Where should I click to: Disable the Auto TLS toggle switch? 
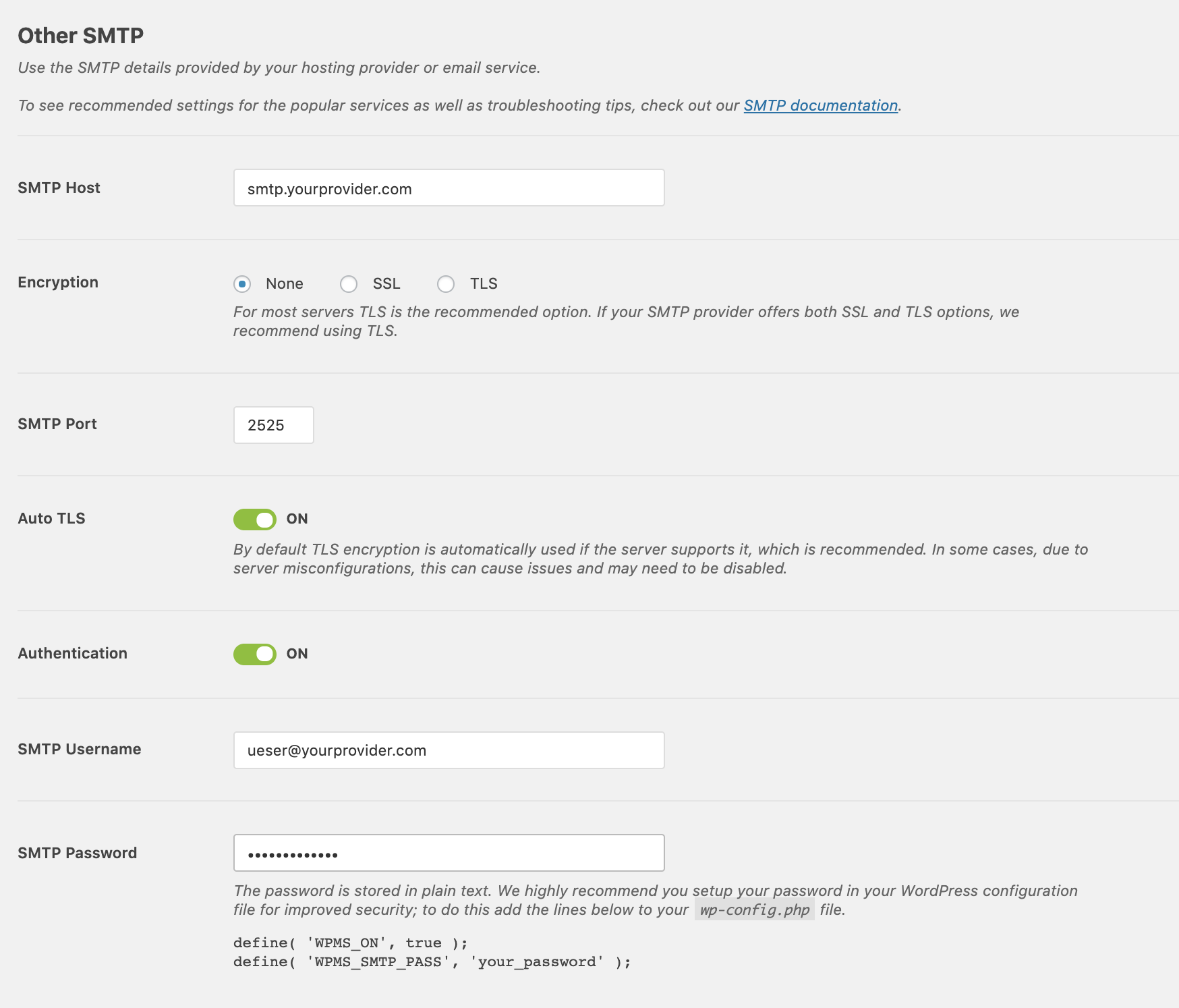255,520
